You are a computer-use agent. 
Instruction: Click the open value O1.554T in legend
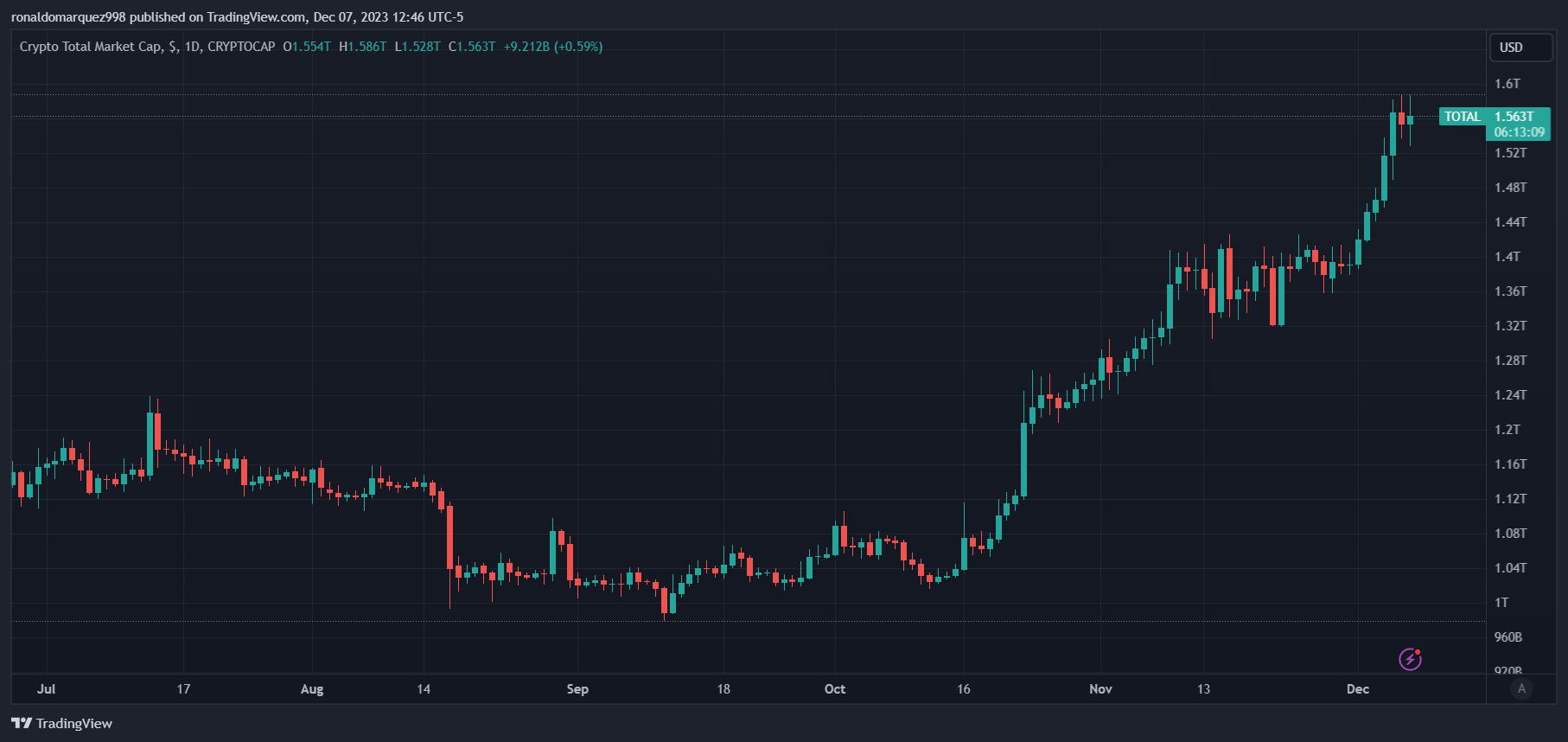[x=307, y=47]
